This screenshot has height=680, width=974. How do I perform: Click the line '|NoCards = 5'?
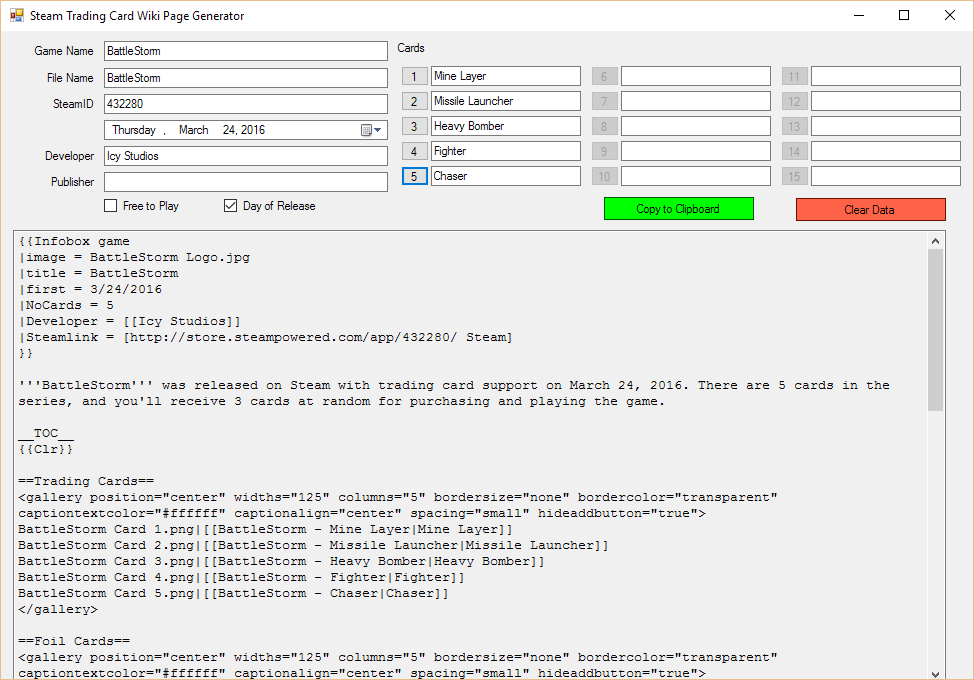coord(66,305)
